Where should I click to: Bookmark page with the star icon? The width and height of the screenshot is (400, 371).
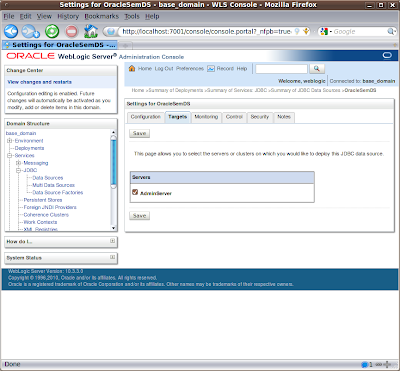(306, 31)
